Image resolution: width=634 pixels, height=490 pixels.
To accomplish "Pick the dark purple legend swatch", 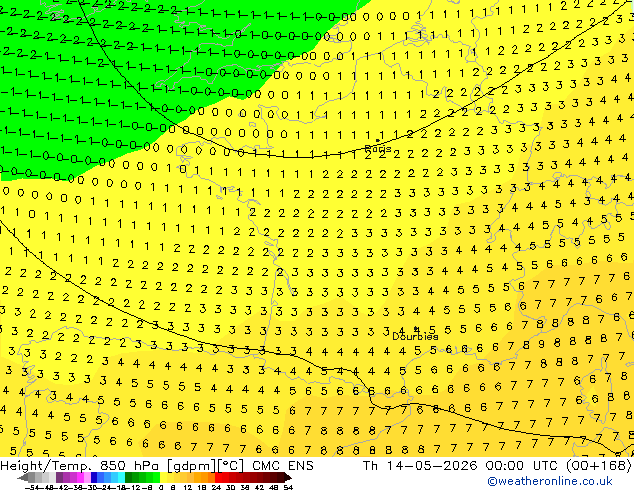I will point(59,477).
